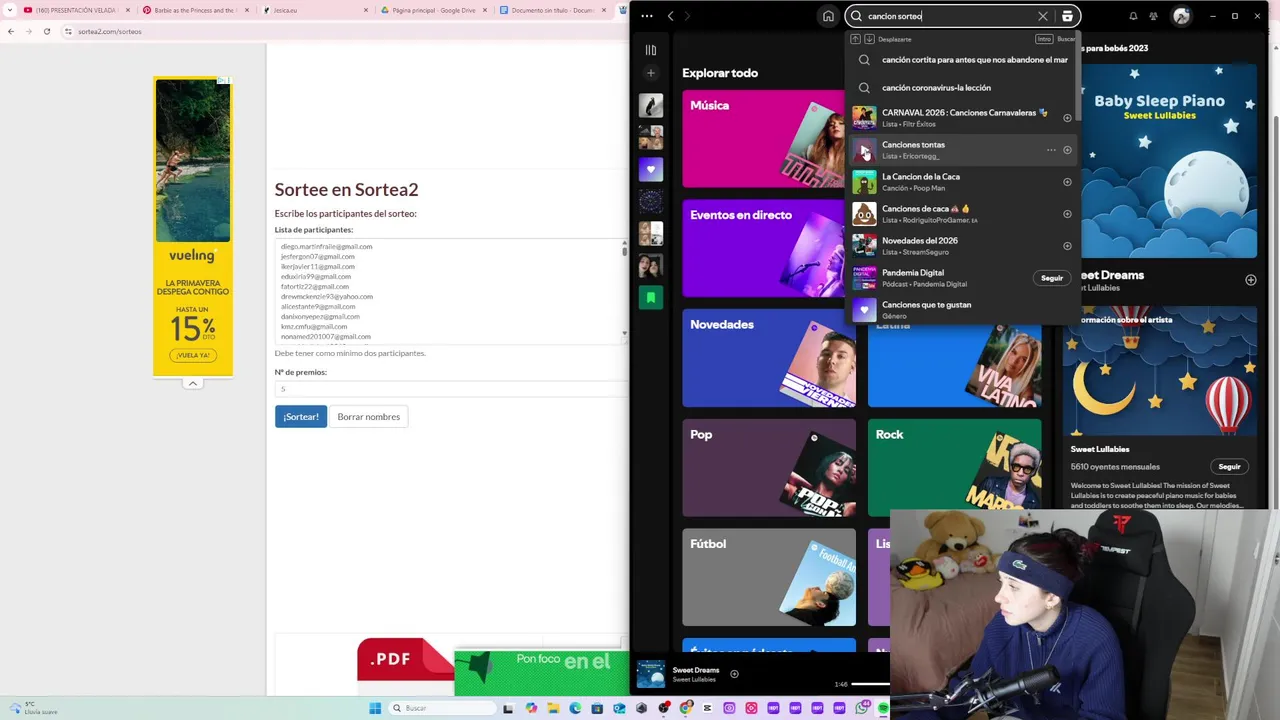Screen dimensions: 1280x720
Task: Open the Música browse category card
Action: click(x=764, y=139)
